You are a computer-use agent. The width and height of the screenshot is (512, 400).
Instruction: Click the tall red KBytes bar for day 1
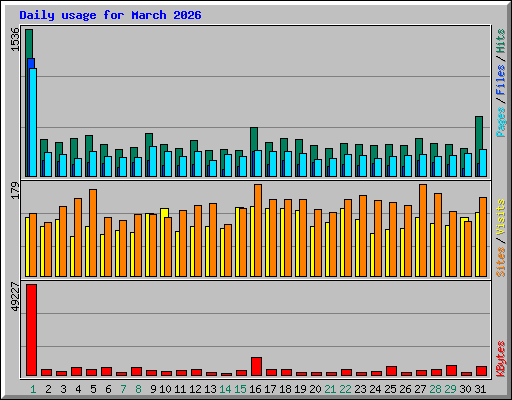(32, 330)
